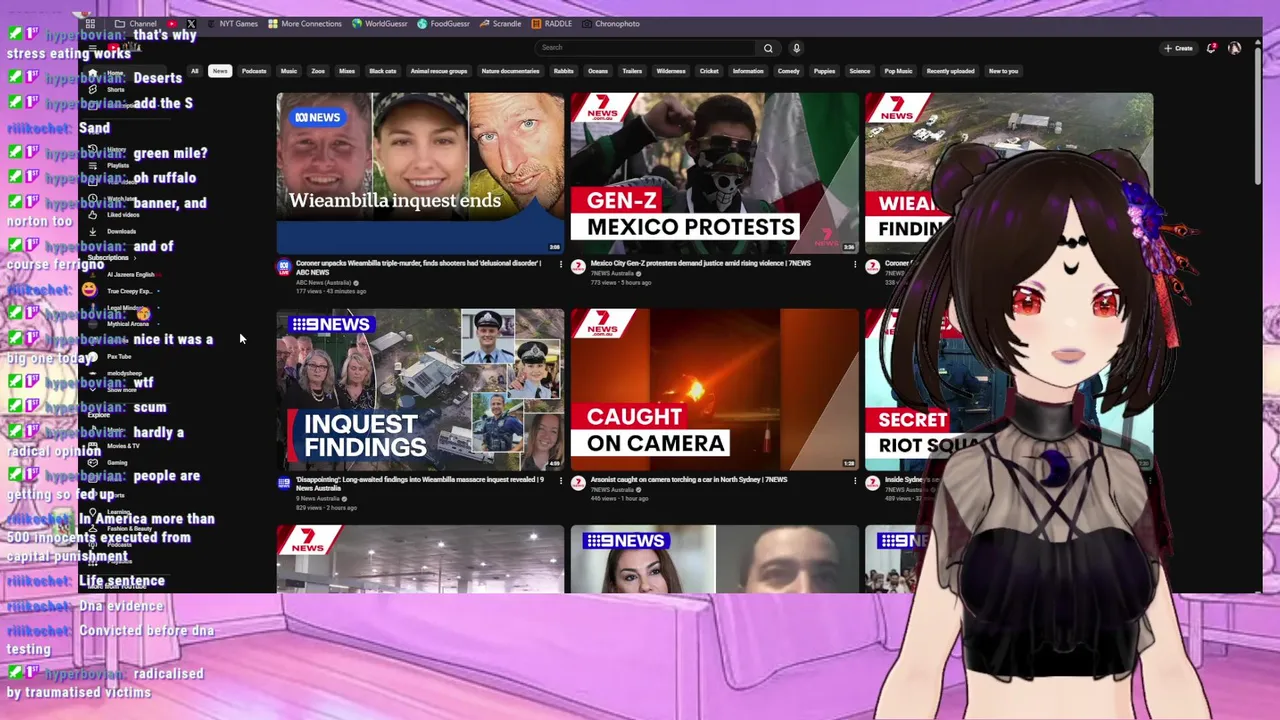Select the Nature documentaries chip
1280x720 pixels.
(x=510, y=71)
